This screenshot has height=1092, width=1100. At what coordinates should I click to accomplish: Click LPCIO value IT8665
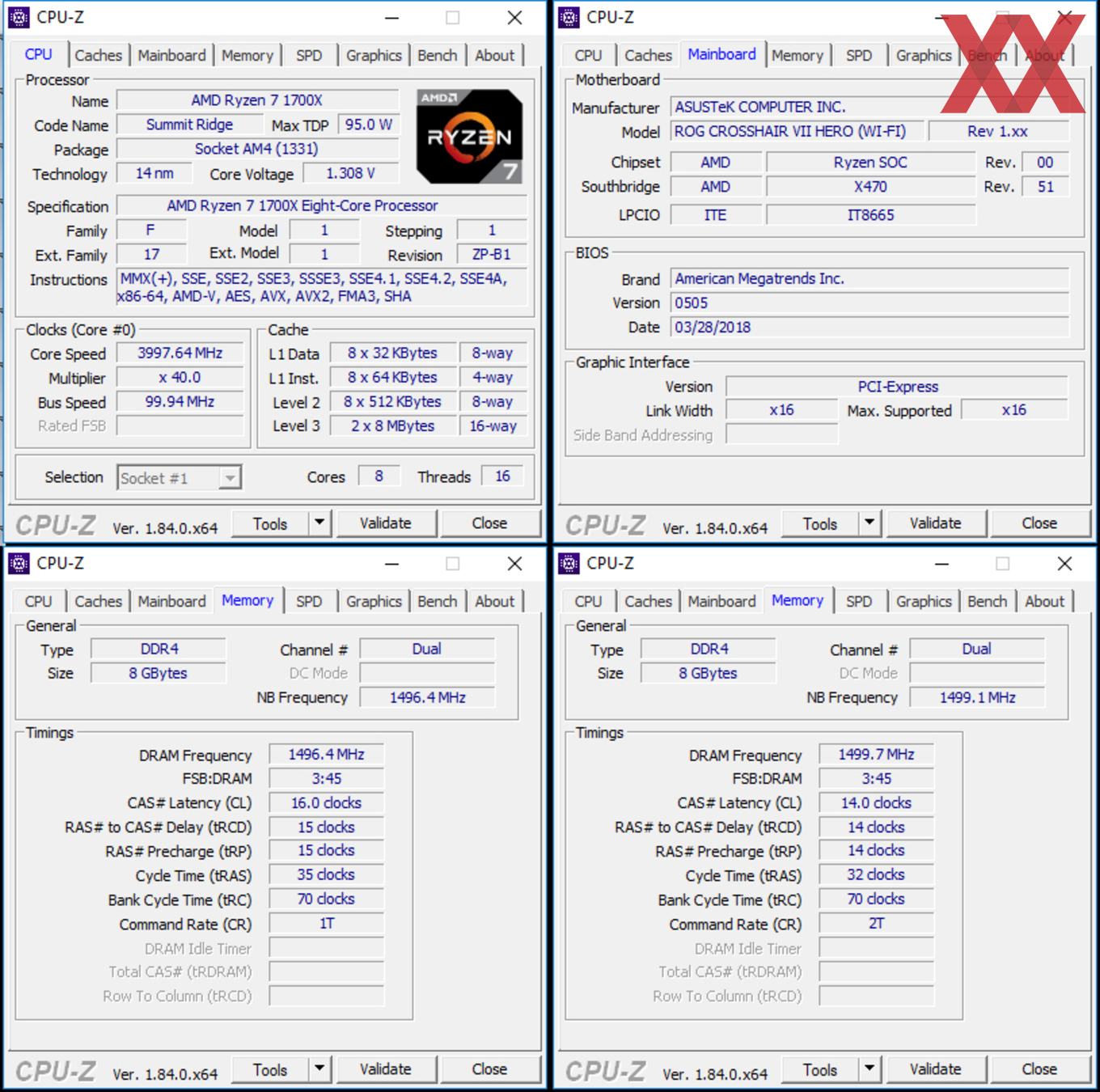[870, 215]
